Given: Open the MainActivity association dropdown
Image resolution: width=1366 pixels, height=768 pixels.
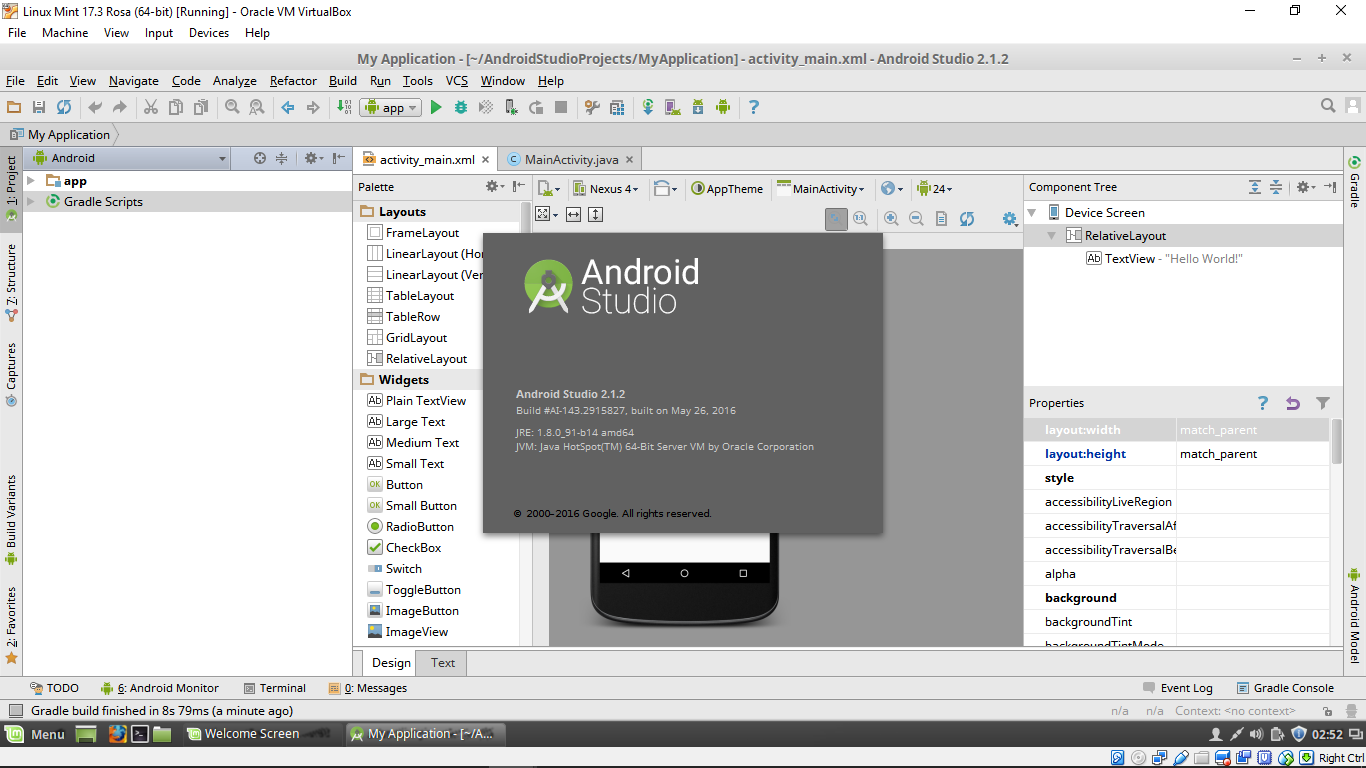Looking at the screenshot, I should click(821, 188).
